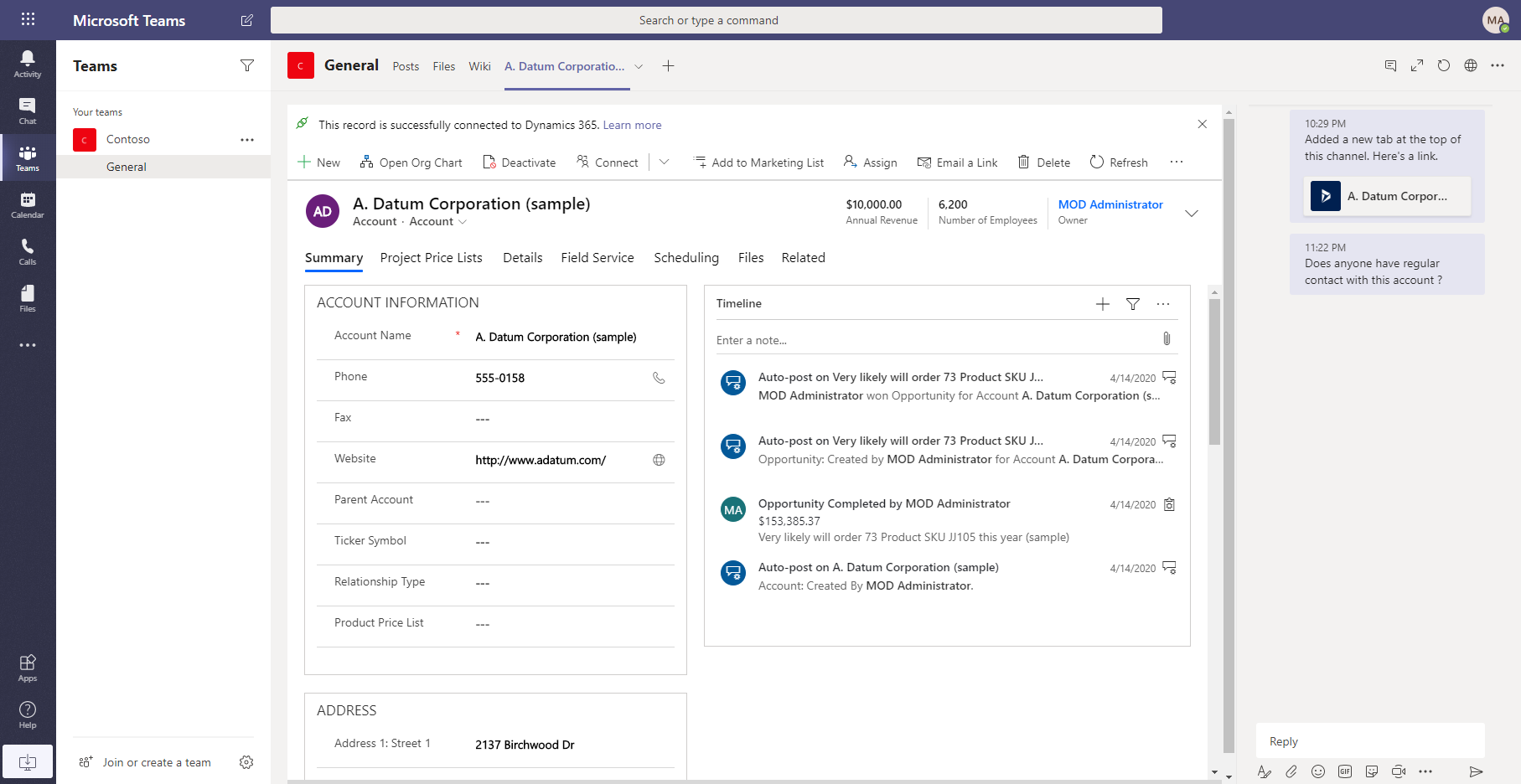Insert emoji in reply box
Screen dimensions: 1521x784
click(x=1318, y=771)
